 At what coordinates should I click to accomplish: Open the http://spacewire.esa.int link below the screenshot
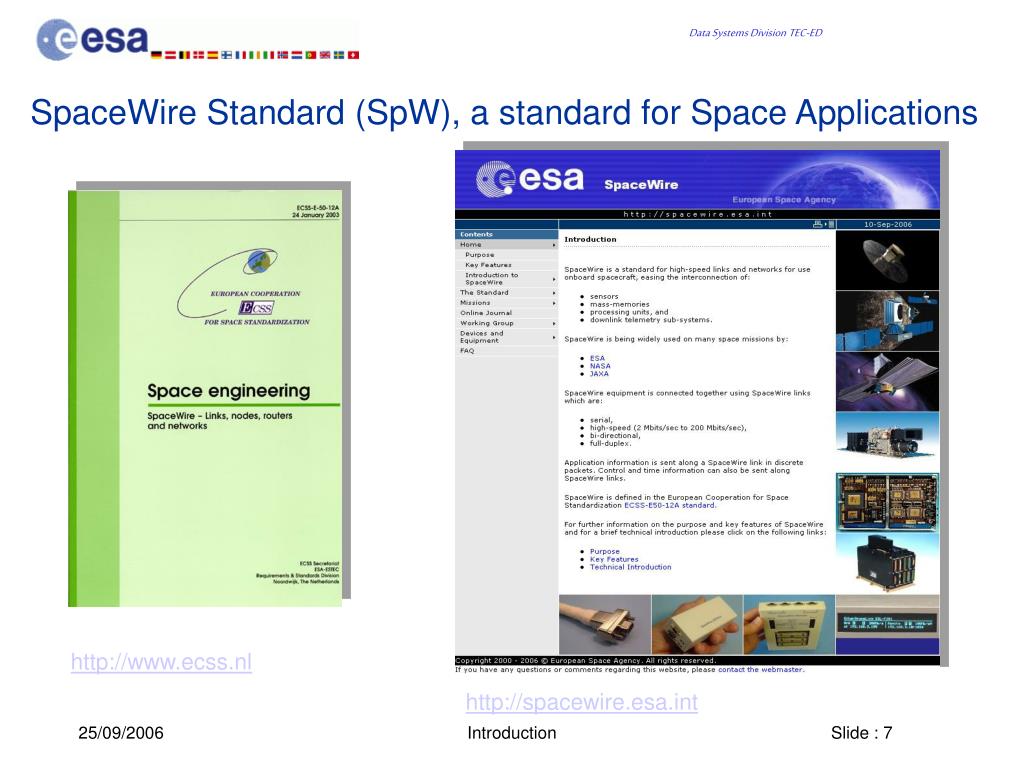tap(581, 702)
